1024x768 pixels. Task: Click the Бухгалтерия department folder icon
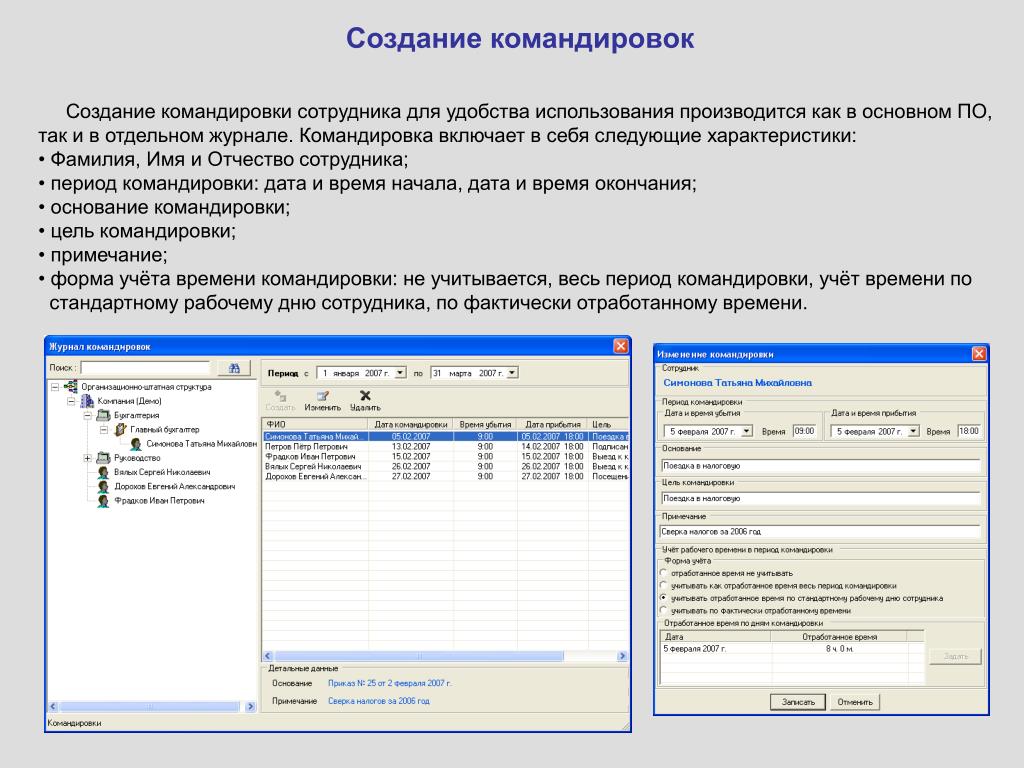(103, 415)
